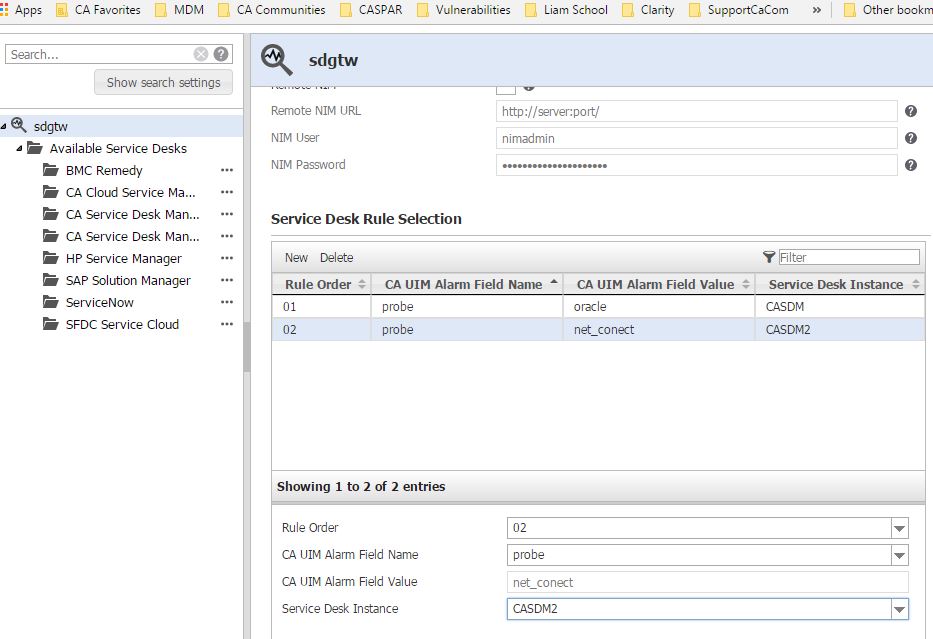Open Rule Order dropdown arrow
Viewport: 933px width, 639px height.
tap(899, 528)
